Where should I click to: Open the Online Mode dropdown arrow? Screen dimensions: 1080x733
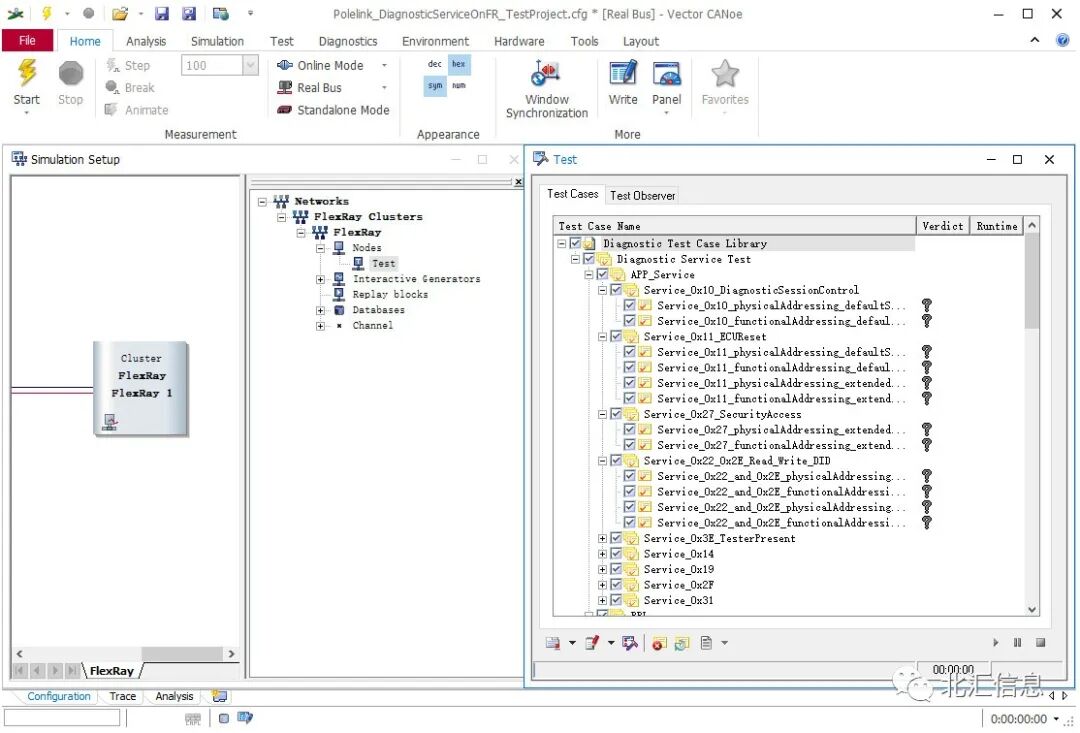[x=384, y=65]
